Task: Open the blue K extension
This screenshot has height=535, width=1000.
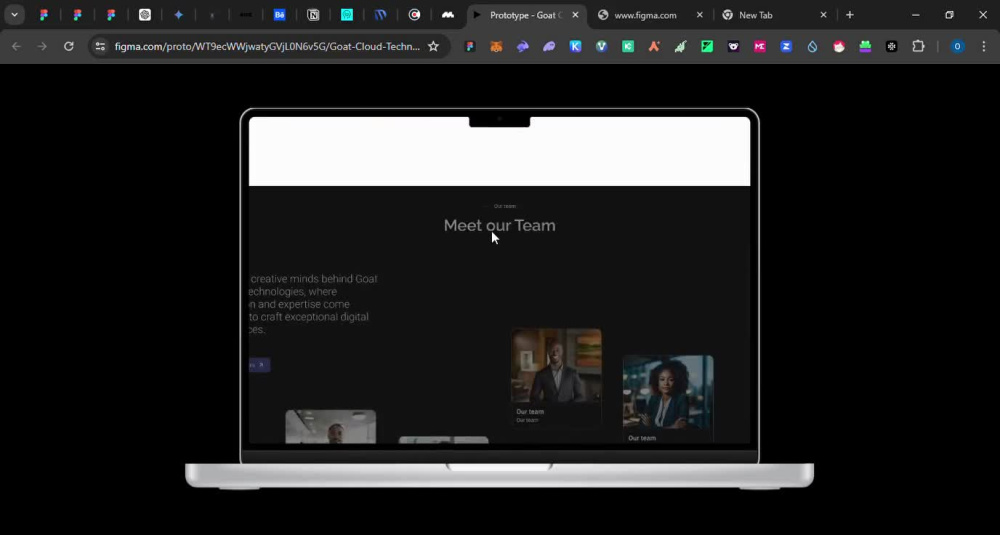Action: tap(575, 46)
